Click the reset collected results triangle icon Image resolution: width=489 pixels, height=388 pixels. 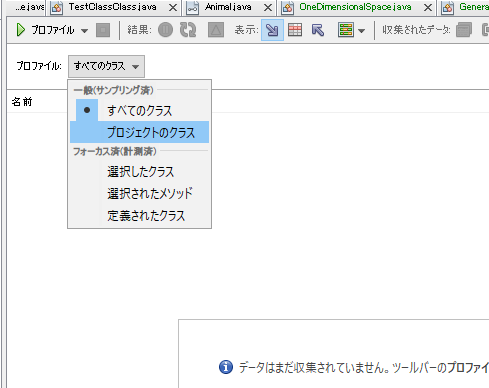tap(216, 30)
